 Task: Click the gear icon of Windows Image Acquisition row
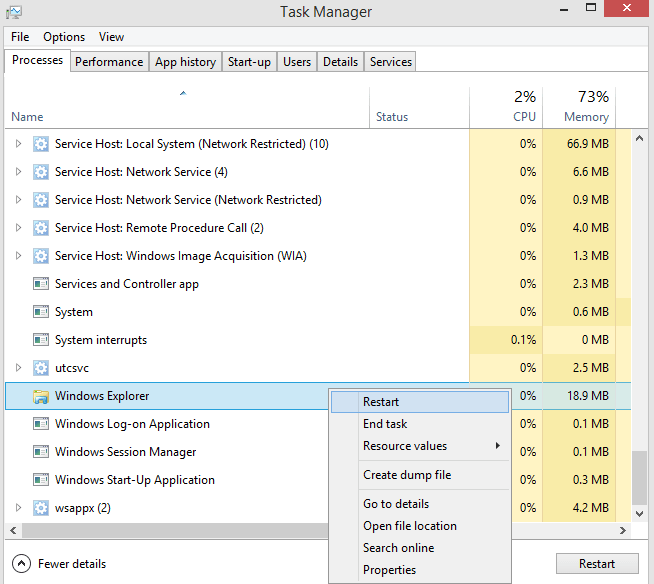pyautogui.click(x=41, y=256)
